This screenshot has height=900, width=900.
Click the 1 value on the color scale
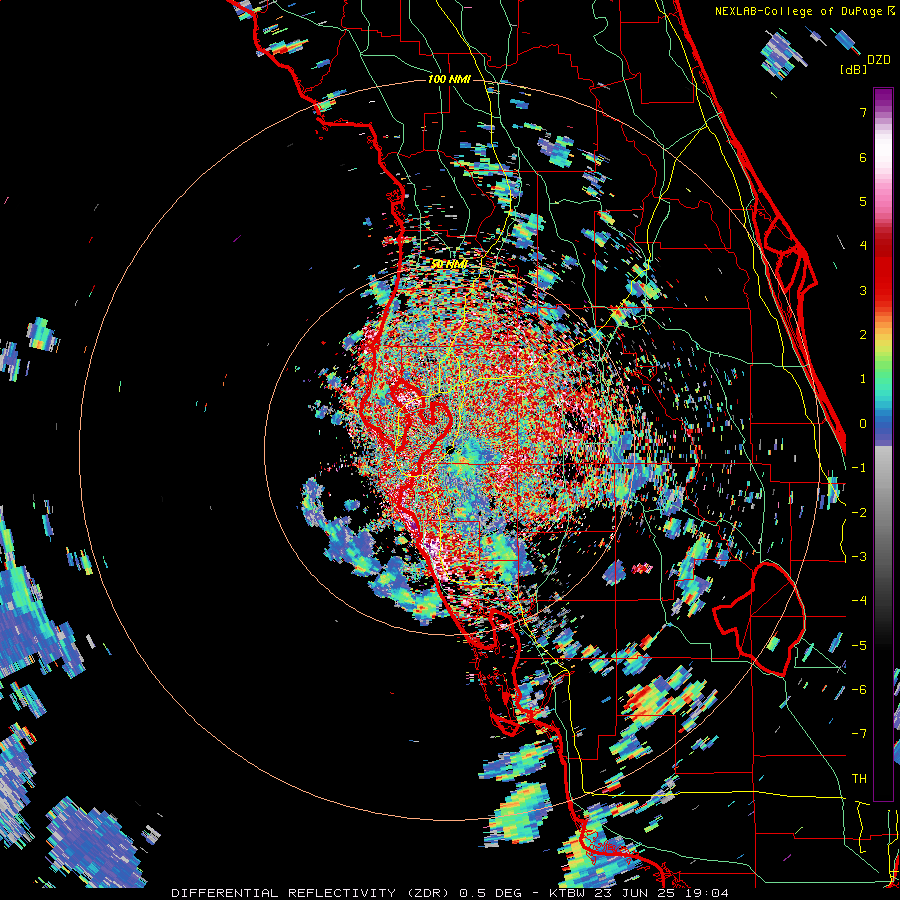point(863,379)
